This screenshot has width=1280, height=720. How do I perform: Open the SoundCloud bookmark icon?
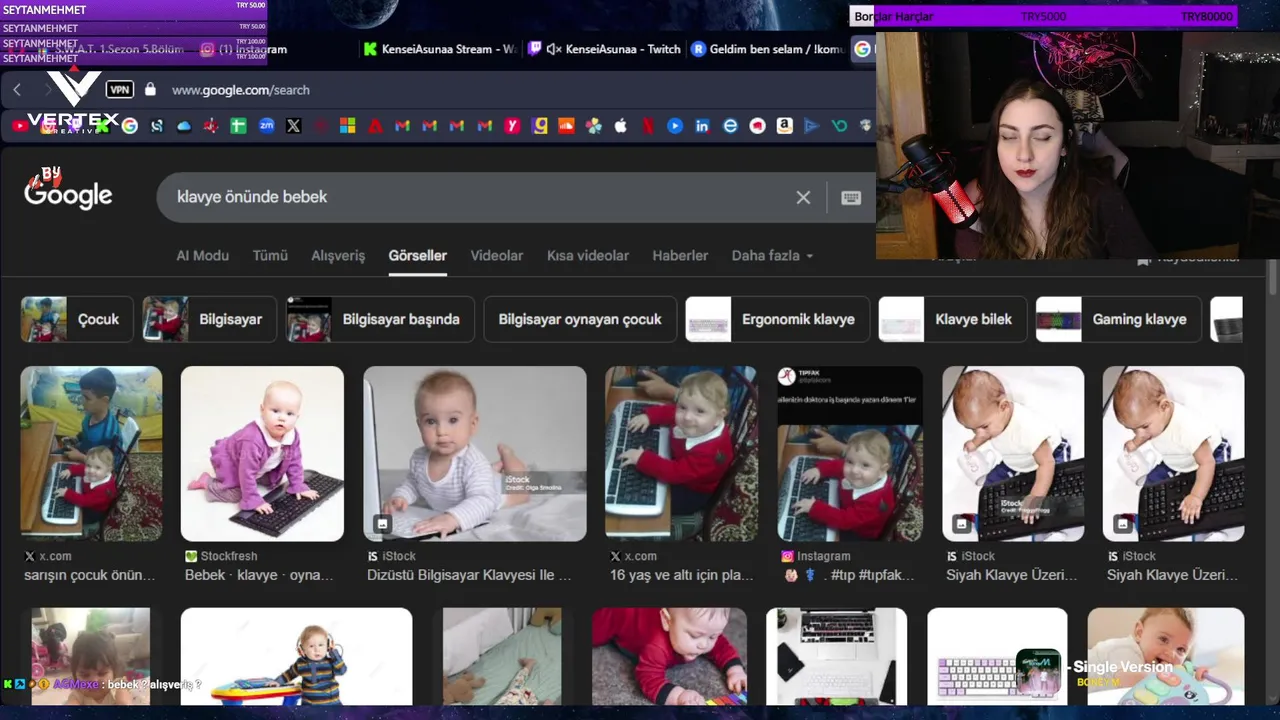click(x=566, y=126)
